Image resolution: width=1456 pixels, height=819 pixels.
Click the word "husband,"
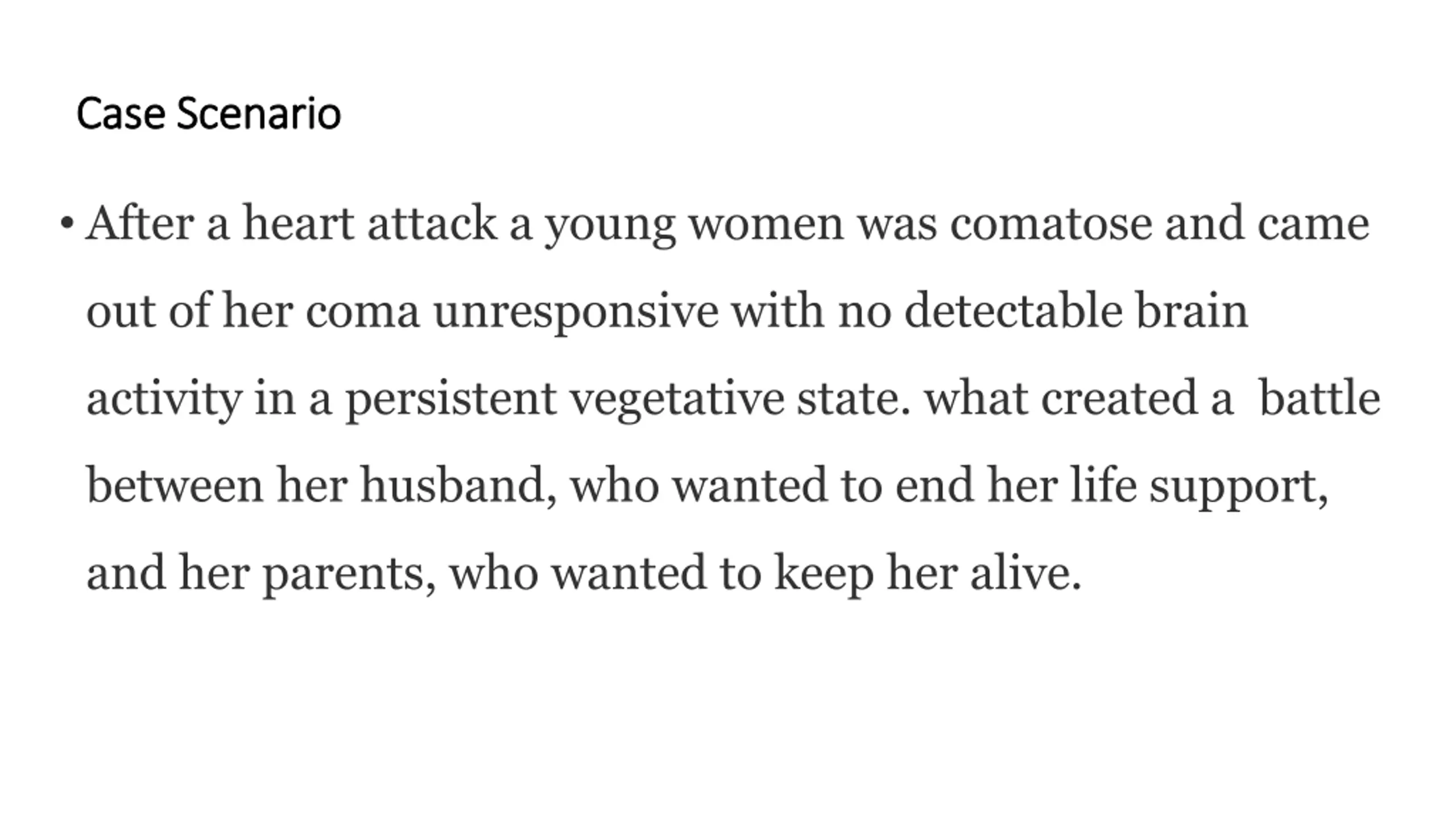458,486
